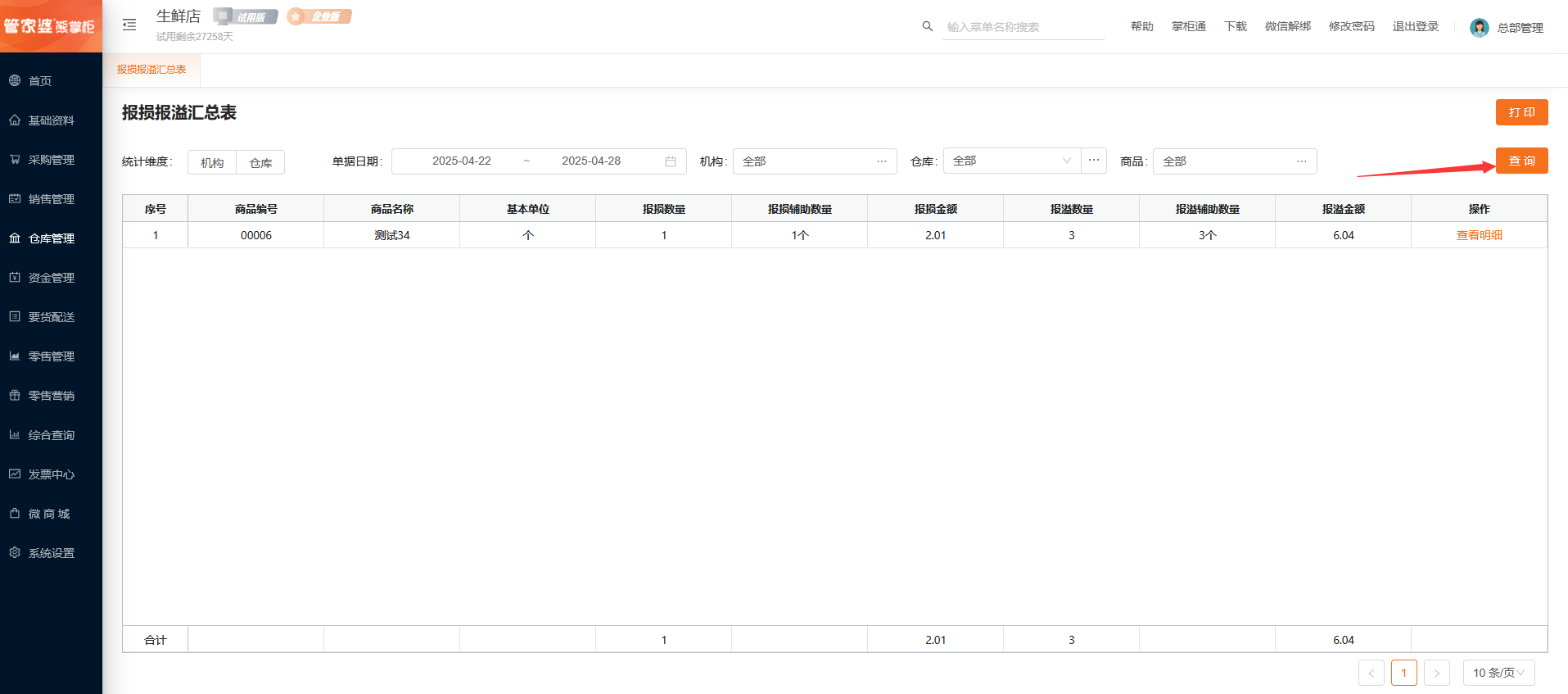Click the 查询 button

pyautogui.click(x=1521, y=161)
